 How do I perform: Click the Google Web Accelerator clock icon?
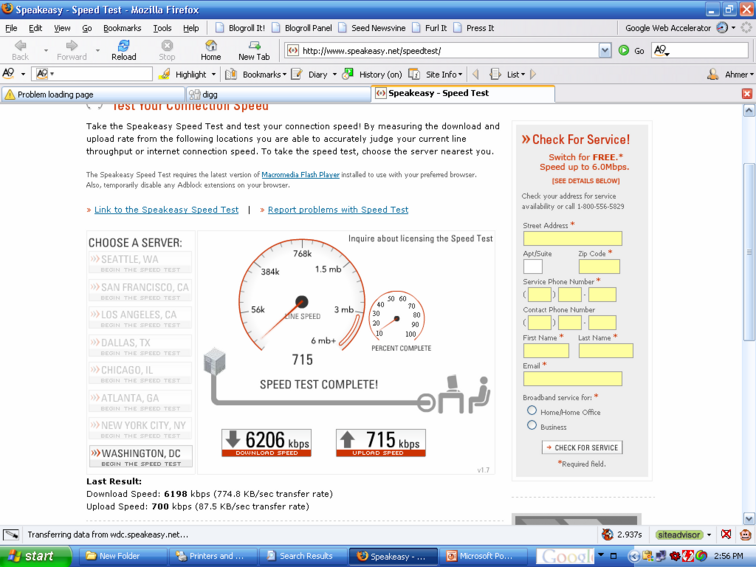pos(722,27)
